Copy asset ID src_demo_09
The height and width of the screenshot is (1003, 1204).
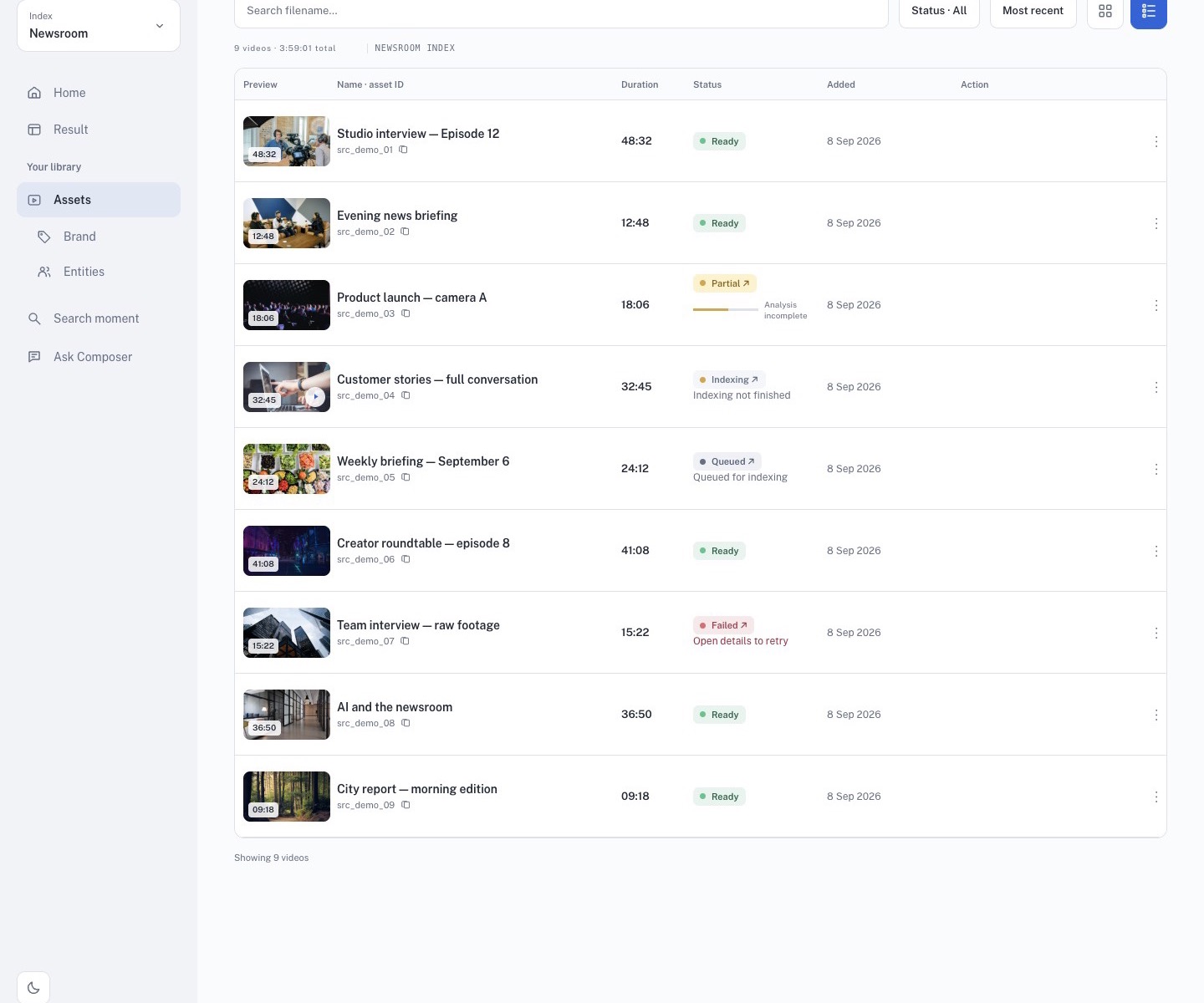pos(406,805)
